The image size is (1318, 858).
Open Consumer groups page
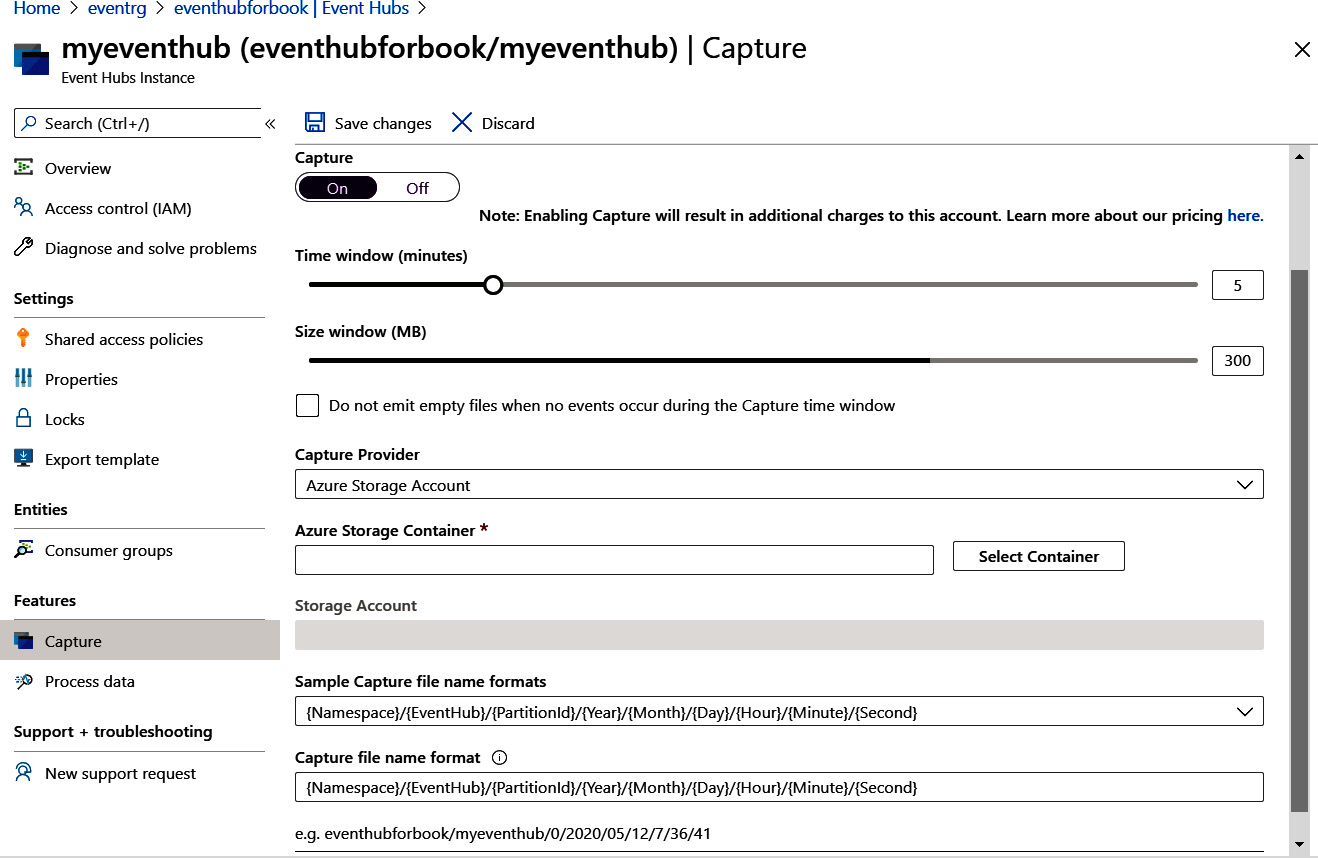click(x=109, y=550)
